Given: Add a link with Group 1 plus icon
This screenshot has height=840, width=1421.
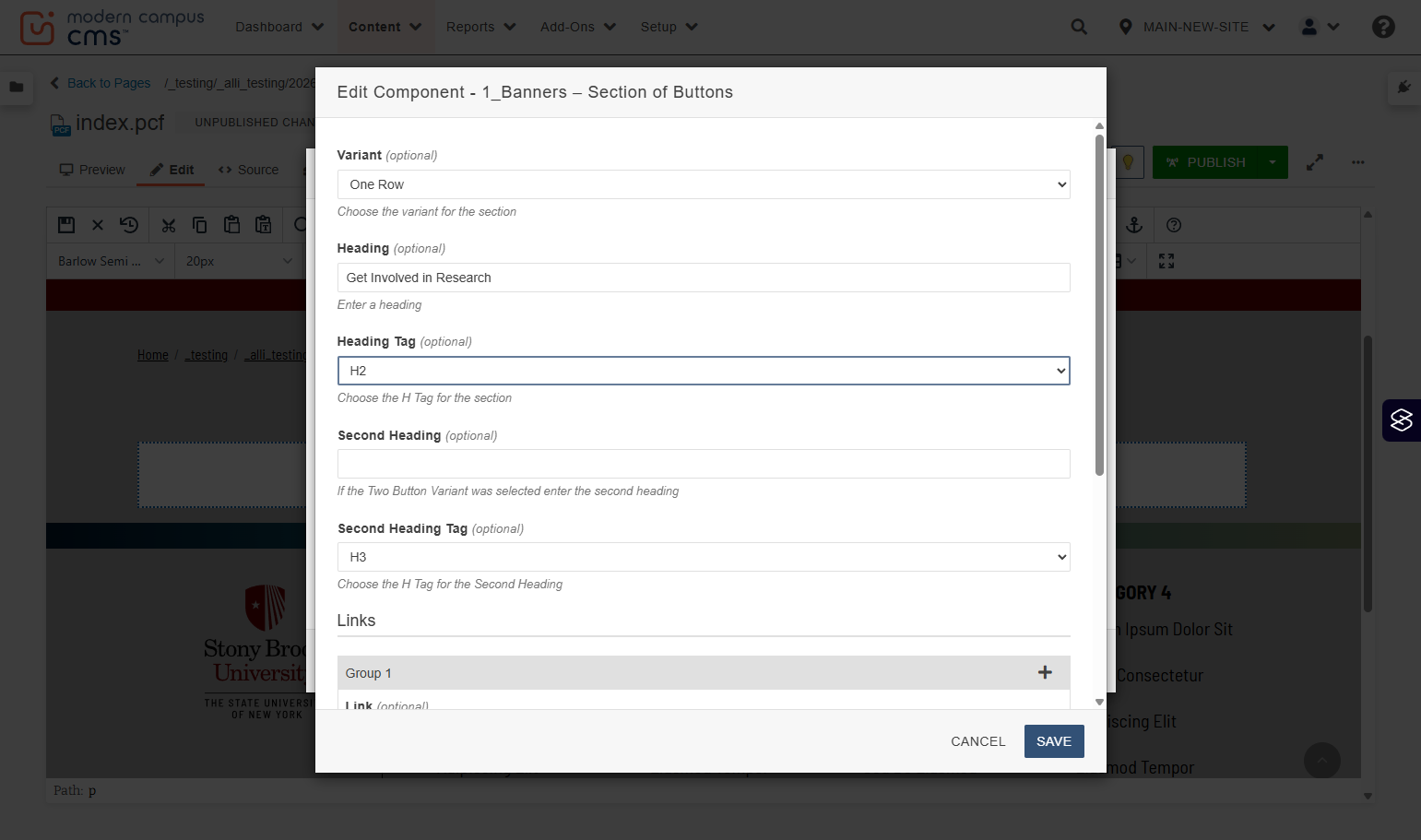Looking at the screenshot, I should pos(1045,672).
